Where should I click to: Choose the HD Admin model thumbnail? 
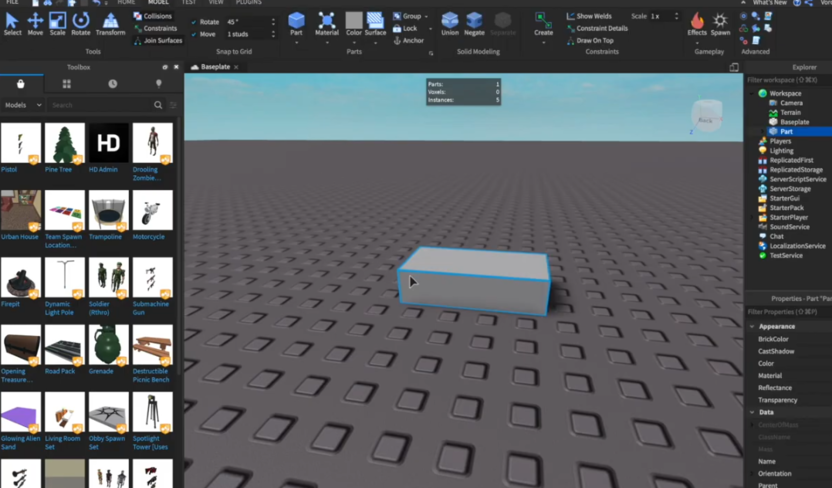pos(109,143)
